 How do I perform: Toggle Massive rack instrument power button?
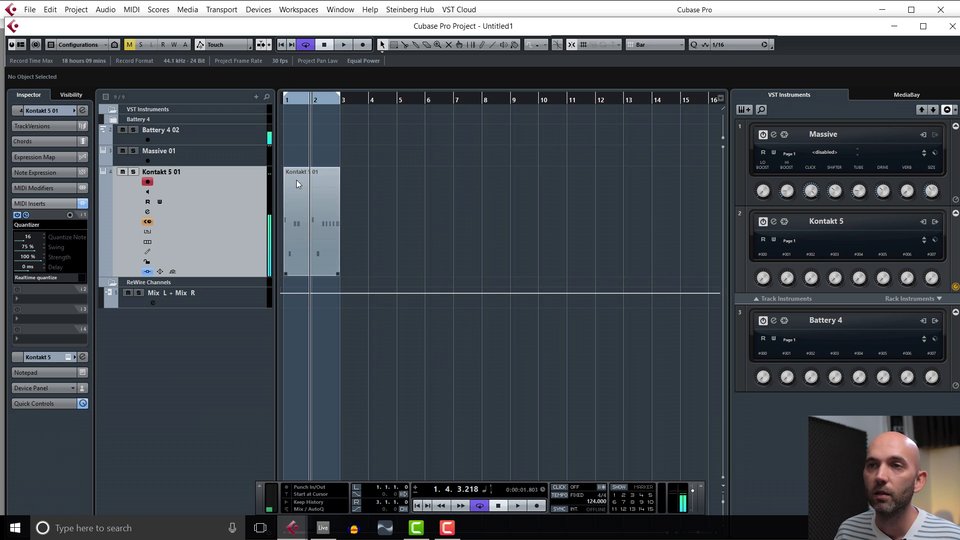(x=763, y=135)
